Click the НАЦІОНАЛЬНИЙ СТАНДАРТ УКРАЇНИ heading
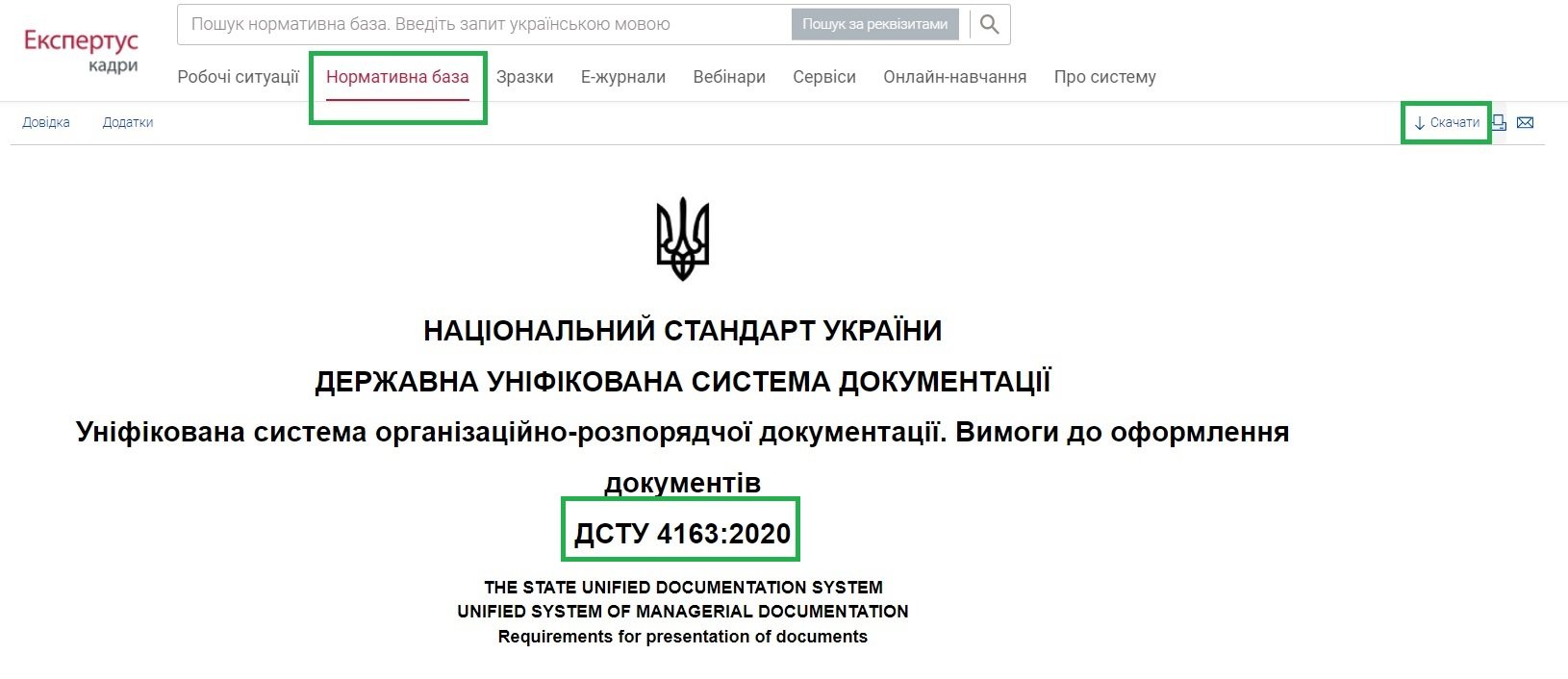The width and height of the screenshot is (1568, 679). 682,331
